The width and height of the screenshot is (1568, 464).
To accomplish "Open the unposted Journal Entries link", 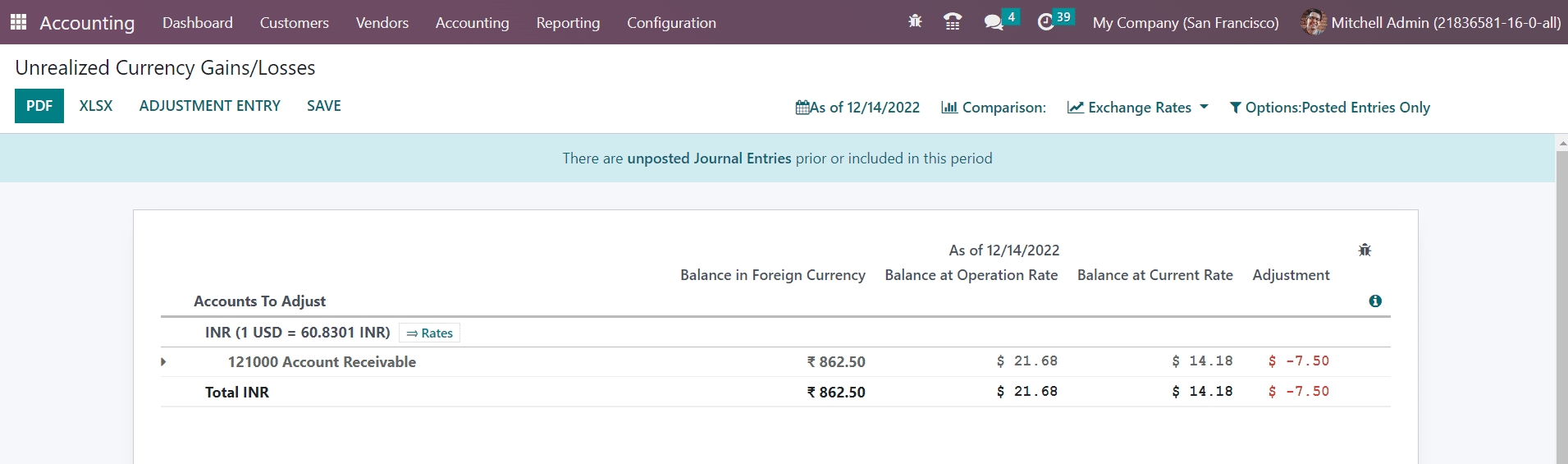I will (x=709, y=158).
